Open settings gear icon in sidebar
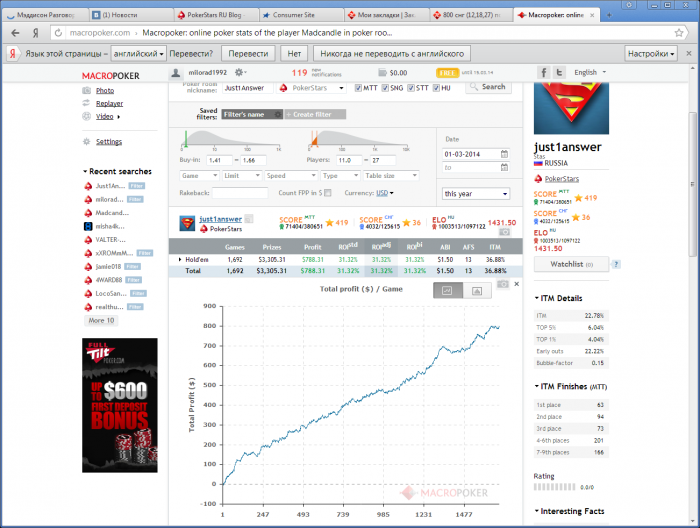700x528 pixels. click(x=87, y=141)
